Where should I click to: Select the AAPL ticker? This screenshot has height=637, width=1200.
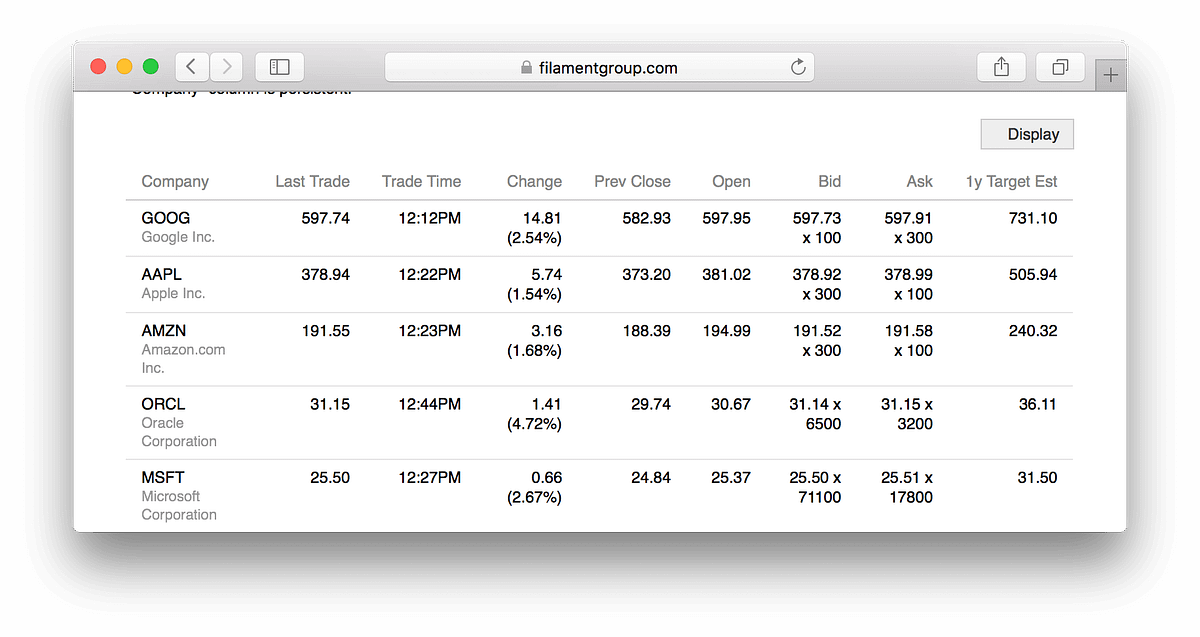pyautogui.click(x=162, y=274)
